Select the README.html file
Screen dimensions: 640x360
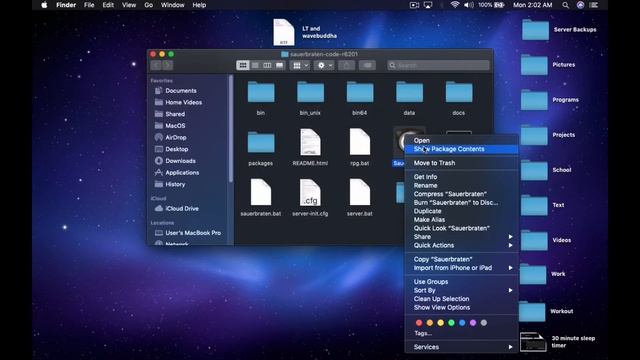pos(310,147)
